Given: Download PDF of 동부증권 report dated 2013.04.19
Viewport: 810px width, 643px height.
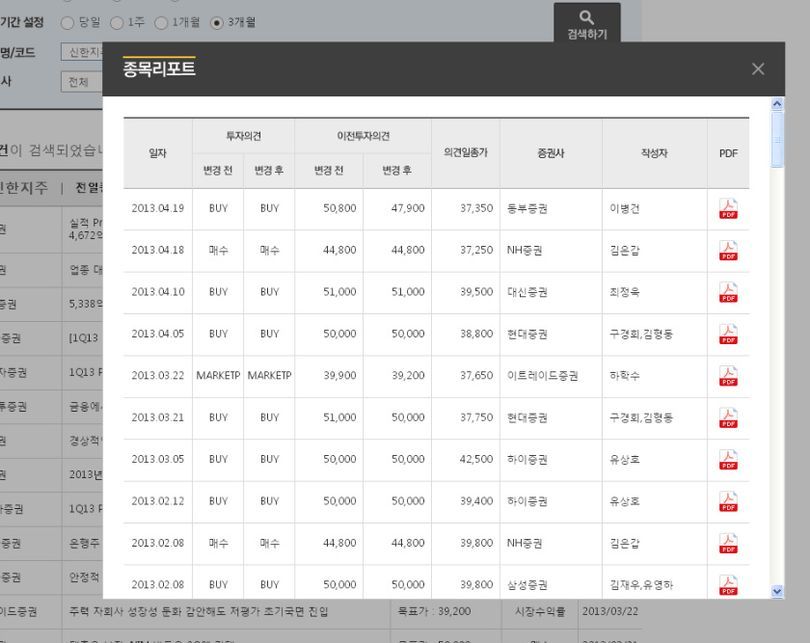Looking at the screenshot, I should click(728, 209).
